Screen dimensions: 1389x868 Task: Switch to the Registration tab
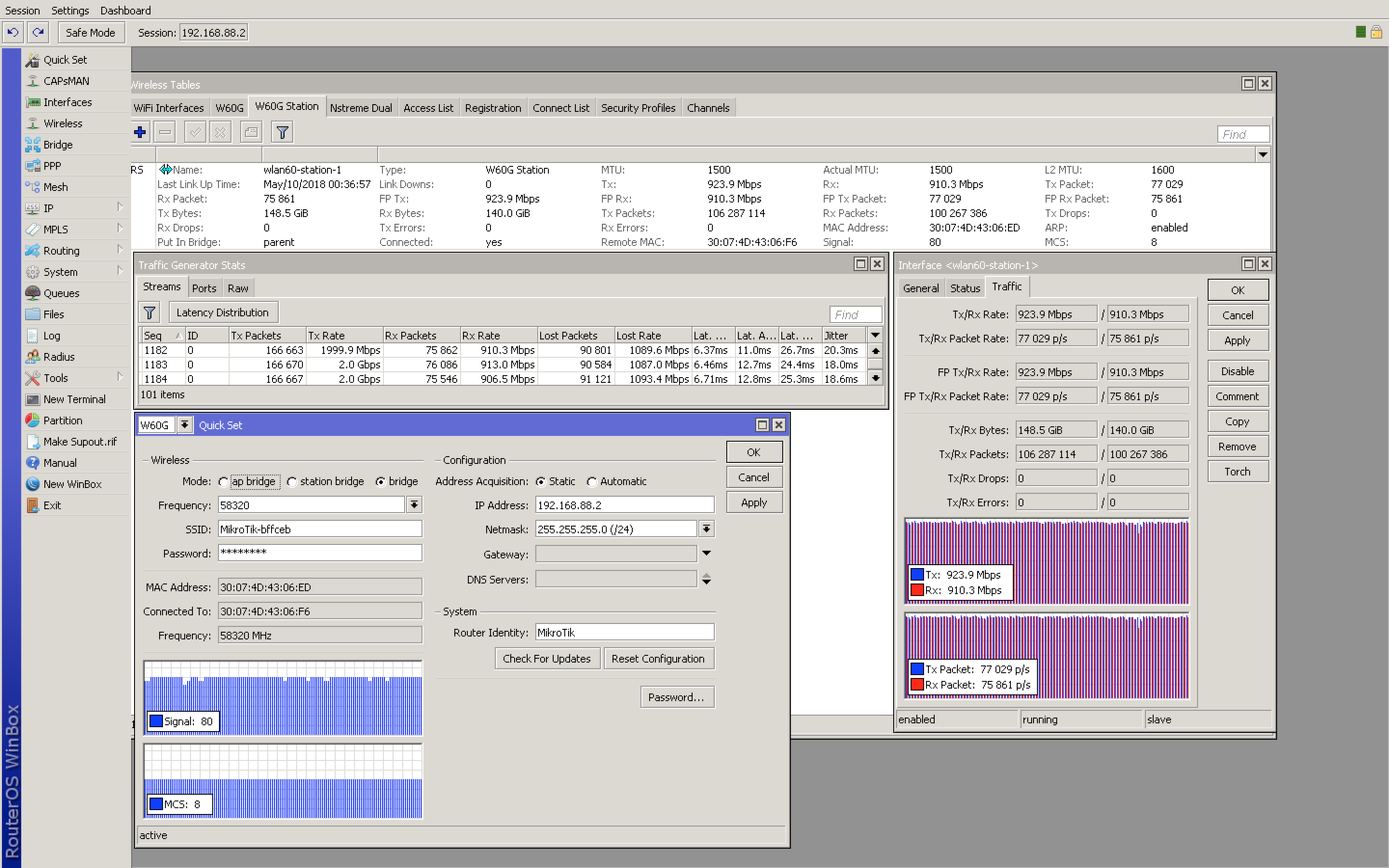492,108
